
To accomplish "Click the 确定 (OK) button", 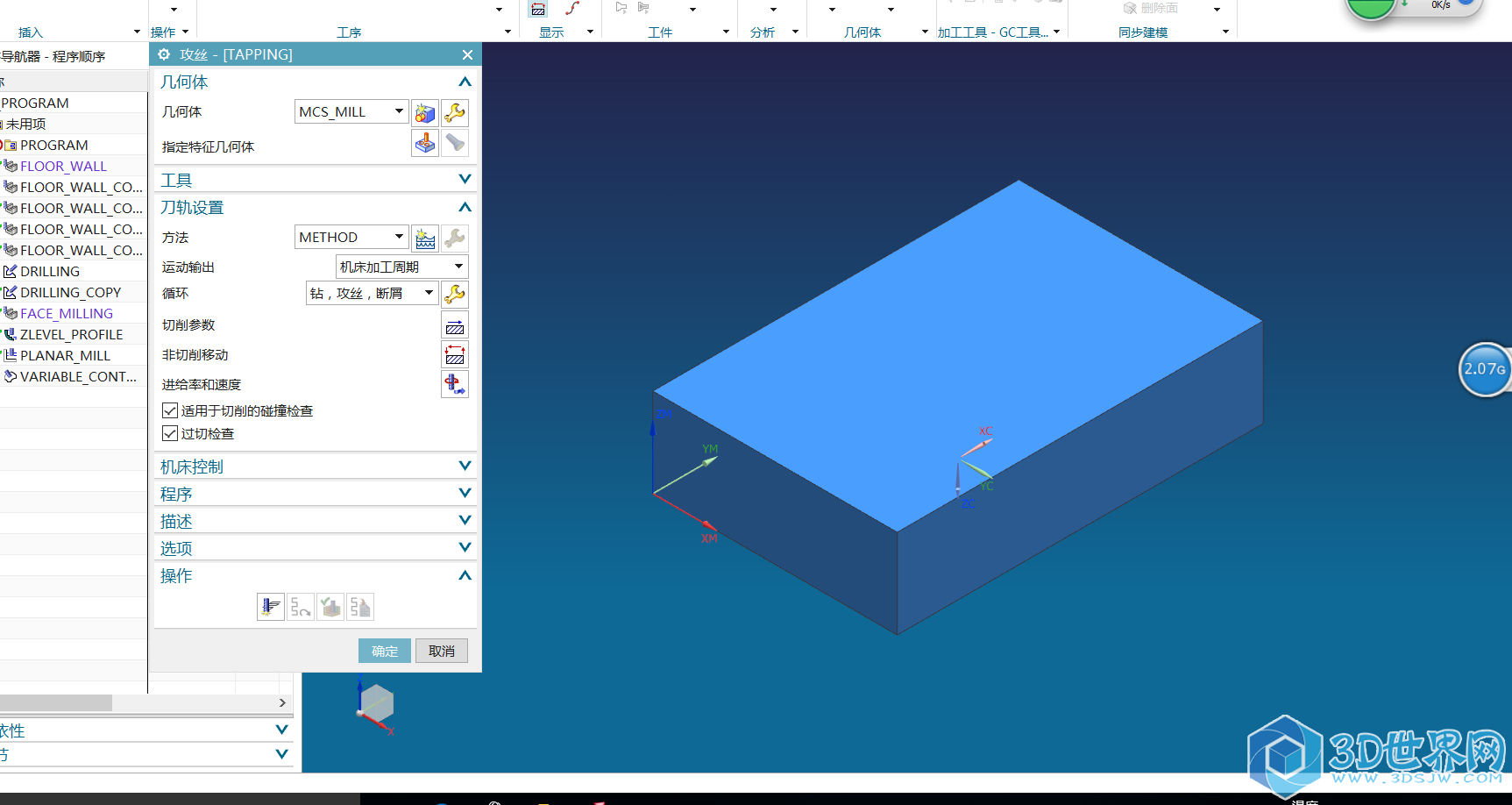I will coord(385,651).
